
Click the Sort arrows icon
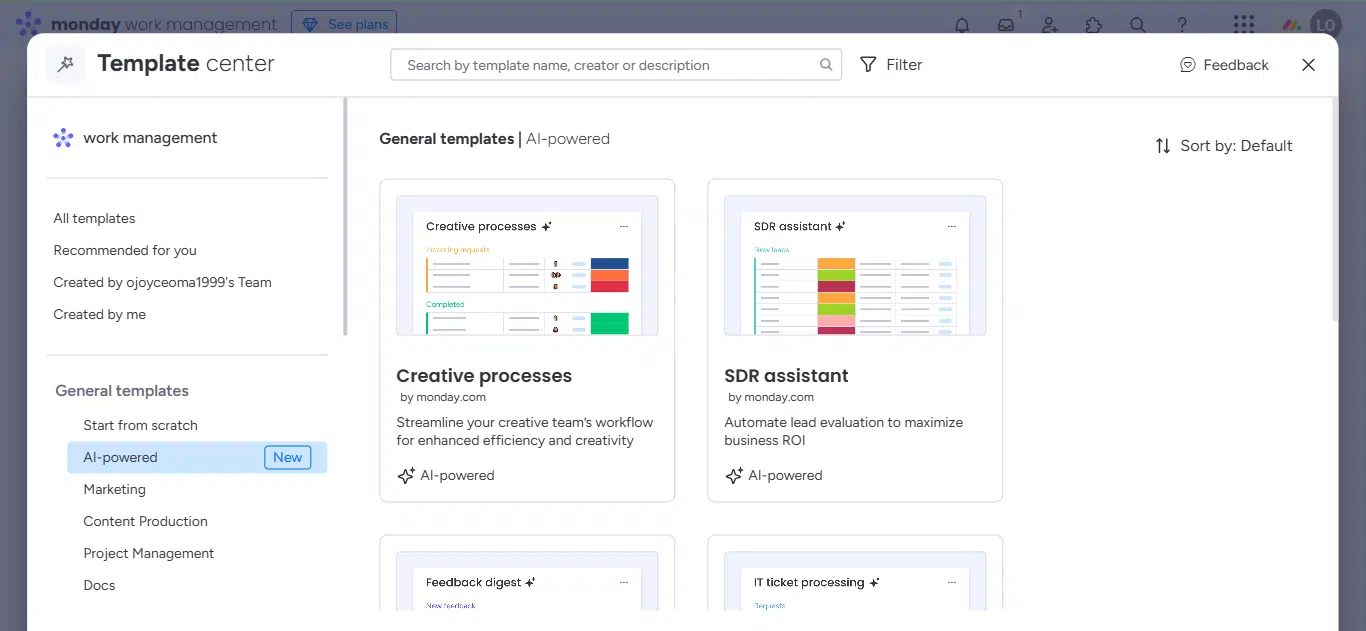(1163, 146)
